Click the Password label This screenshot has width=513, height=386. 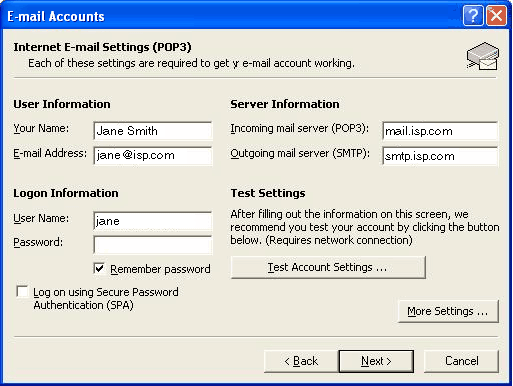38,242
